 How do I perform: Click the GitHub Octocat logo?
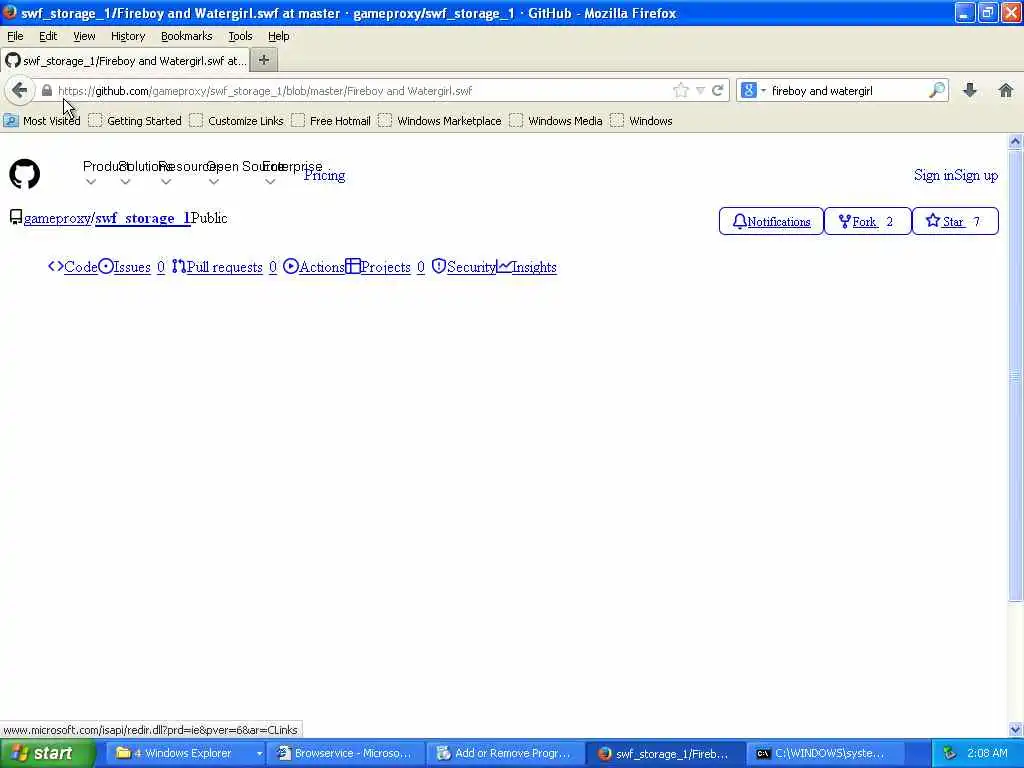tap(25, 174)
